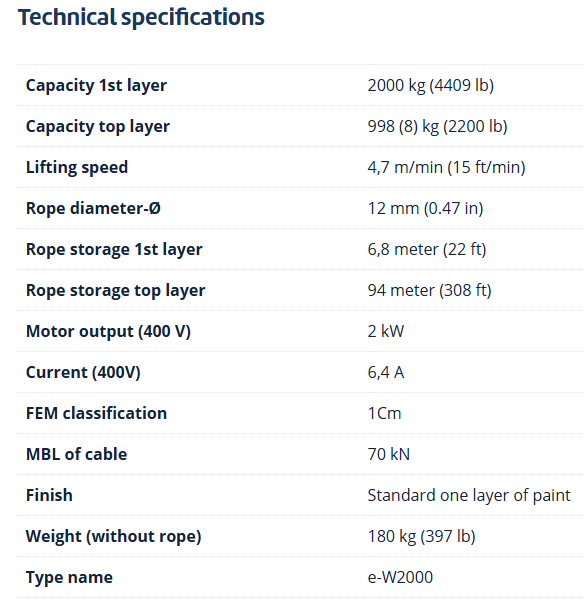Click the e-W2000 type name value
This screenshot has width=584, height=616.
[x=400, y=578]
